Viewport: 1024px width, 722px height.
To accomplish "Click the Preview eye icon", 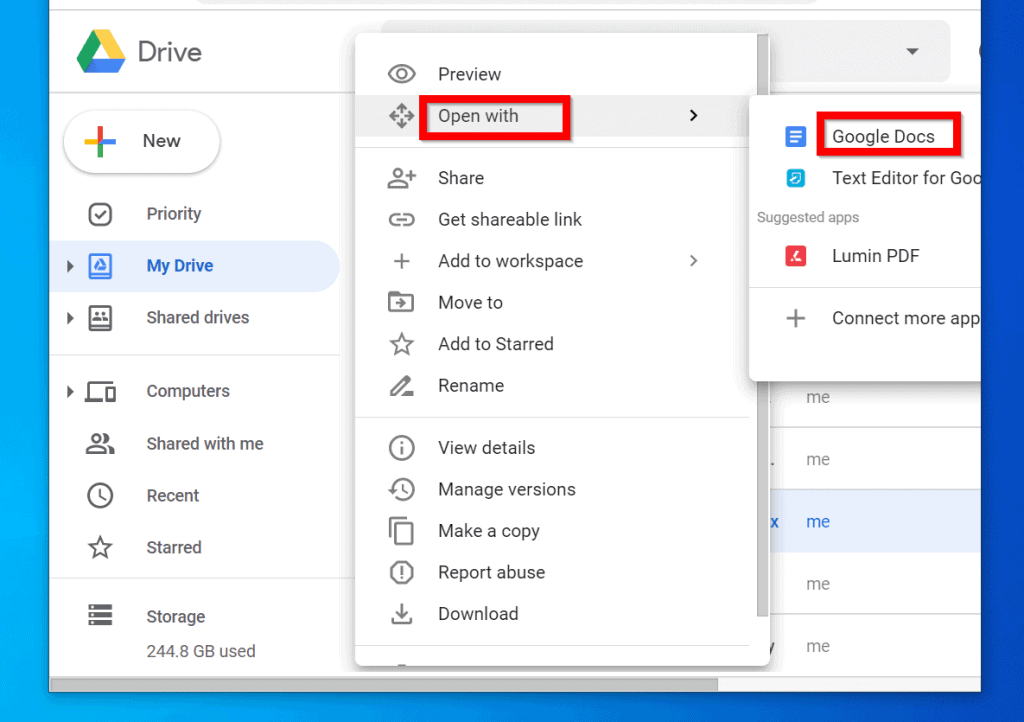I will pyautogui.click(x=402, y=74).
